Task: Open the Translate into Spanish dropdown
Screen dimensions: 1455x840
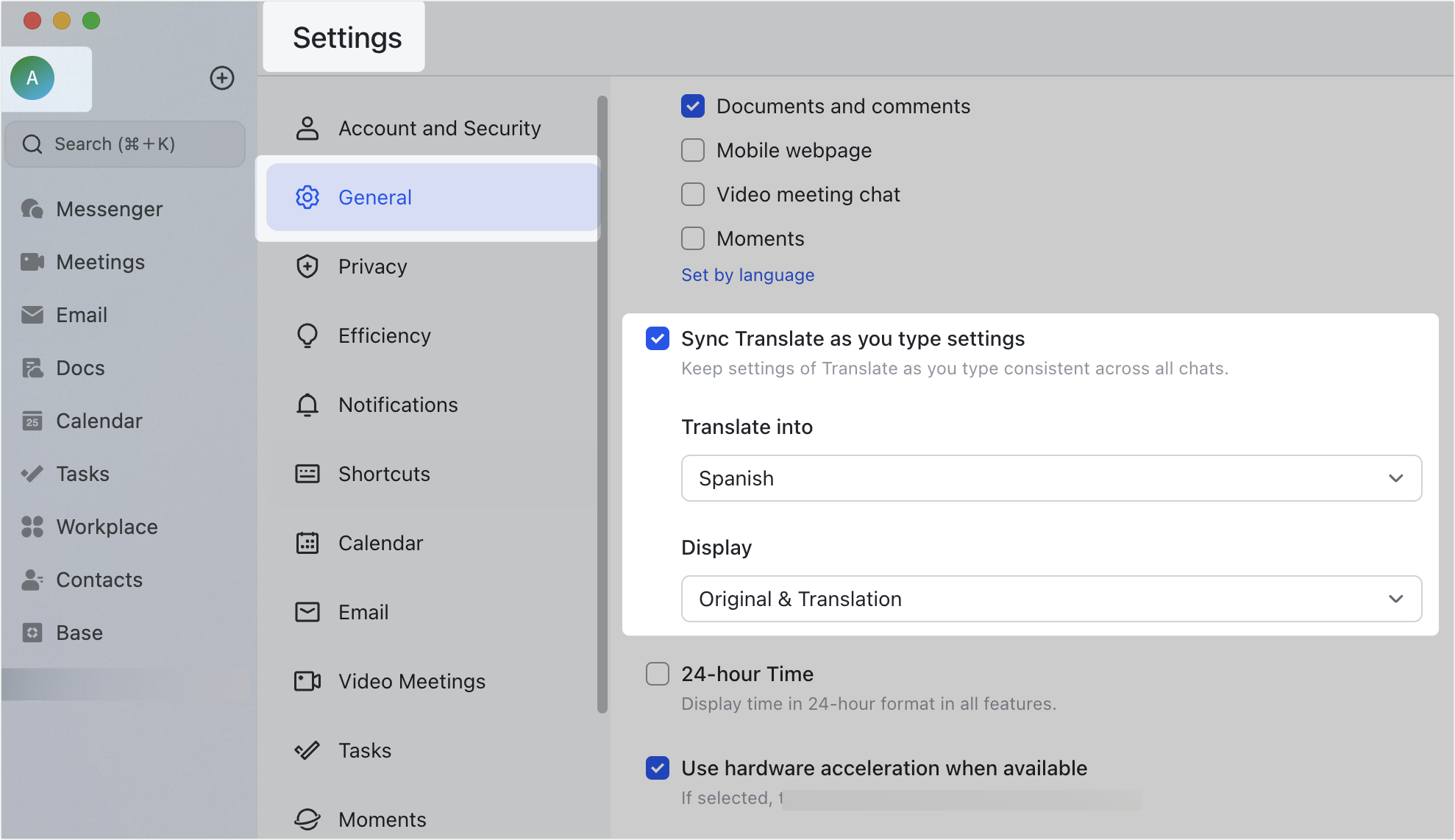Action: [1051, 478]
